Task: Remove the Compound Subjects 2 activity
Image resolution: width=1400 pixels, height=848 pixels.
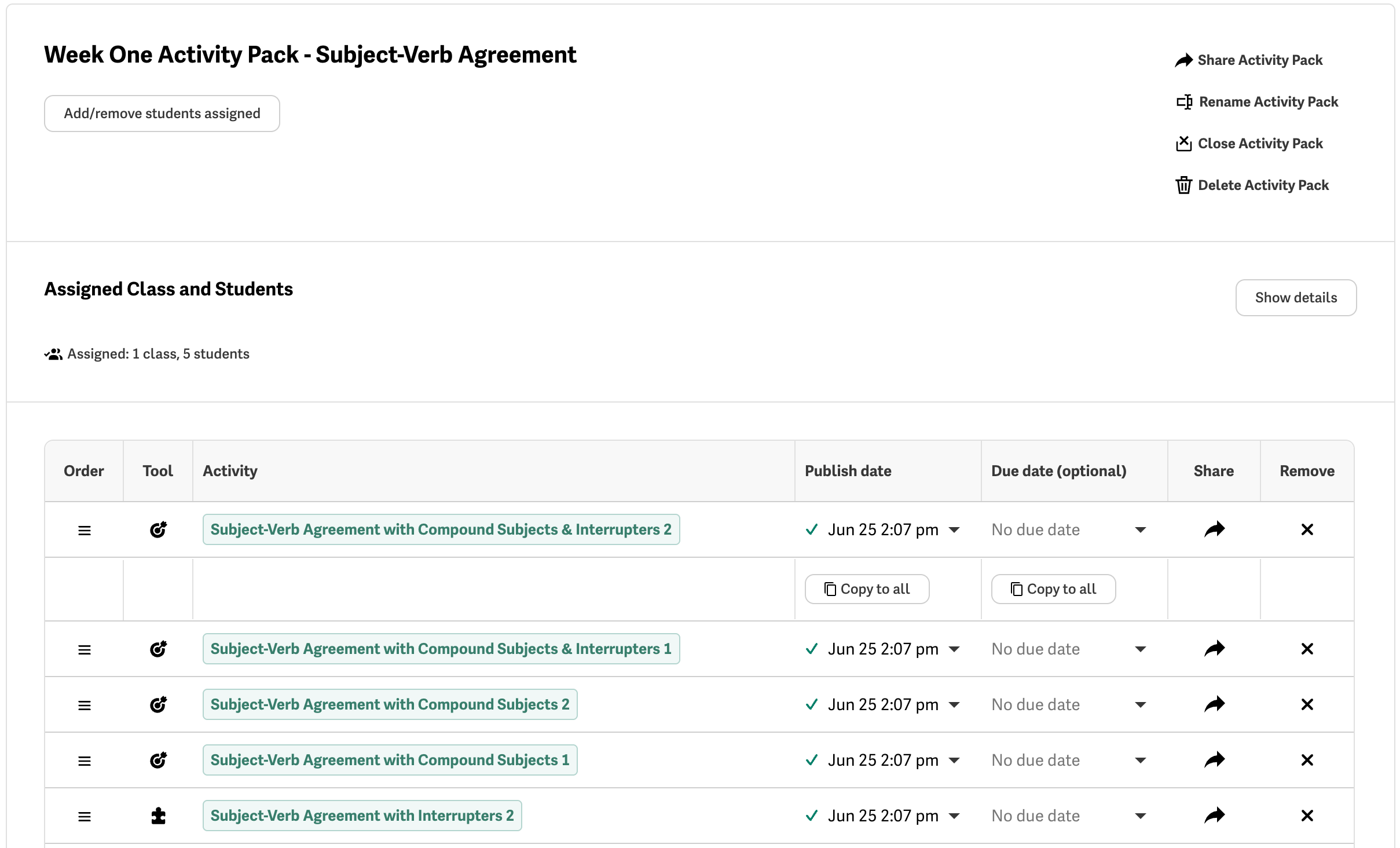Action: pos(1307,704)
